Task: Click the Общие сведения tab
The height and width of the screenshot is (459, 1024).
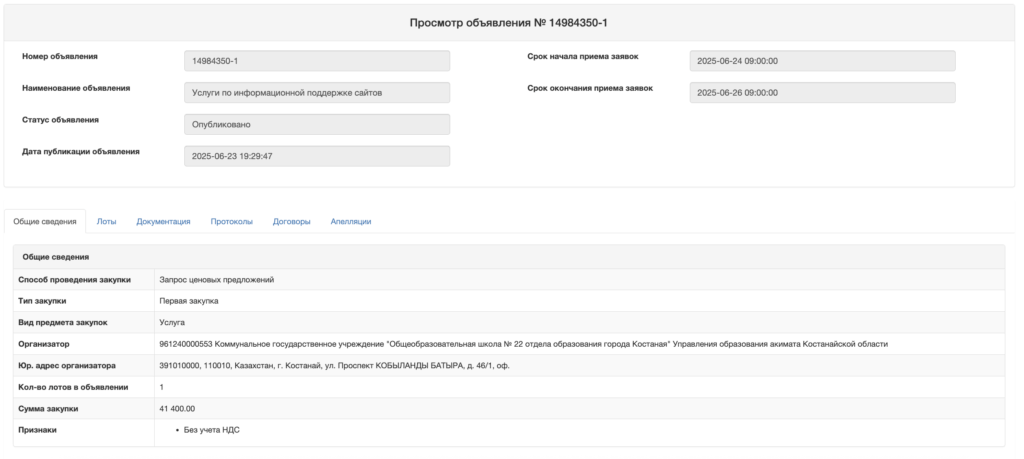Action: [45, 221]
